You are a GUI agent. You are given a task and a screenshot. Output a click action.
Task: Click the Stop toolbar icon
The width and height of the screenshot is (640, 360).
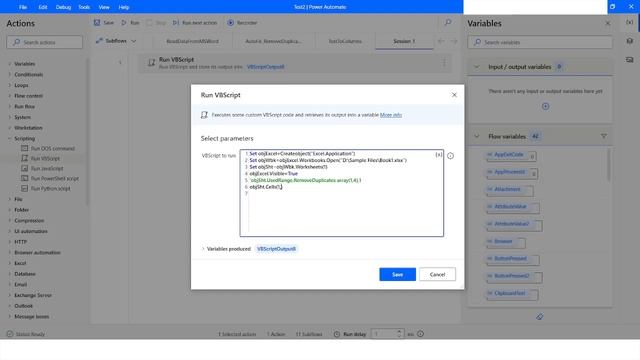156,23
